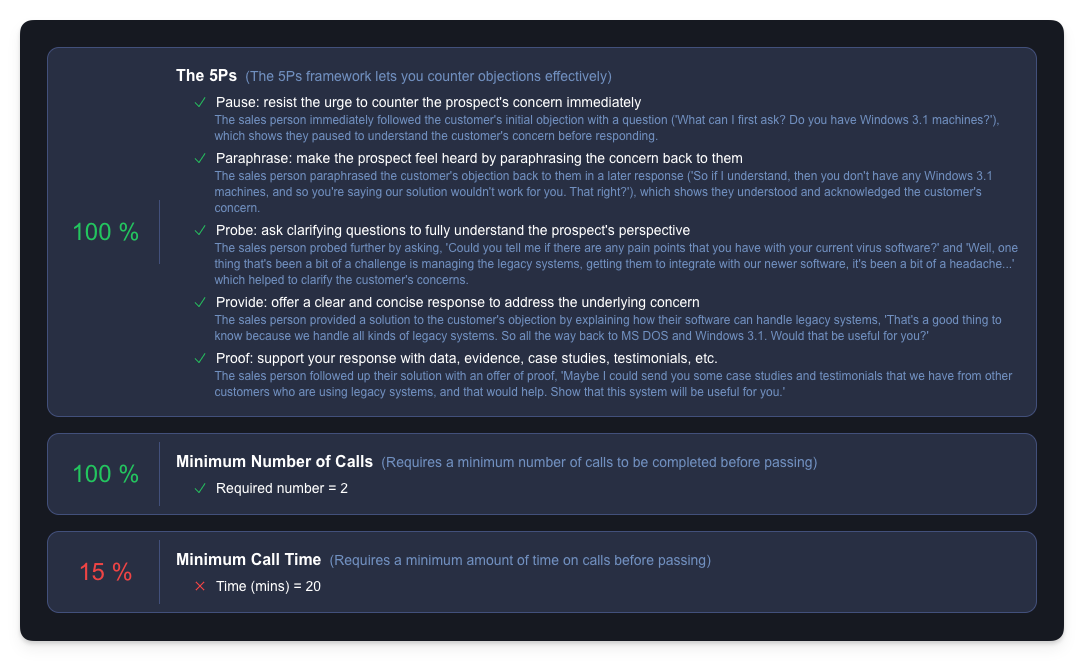Click the green checkmark beside Pause
Viewport: 1084px width, 661px height.
(199, 102)
